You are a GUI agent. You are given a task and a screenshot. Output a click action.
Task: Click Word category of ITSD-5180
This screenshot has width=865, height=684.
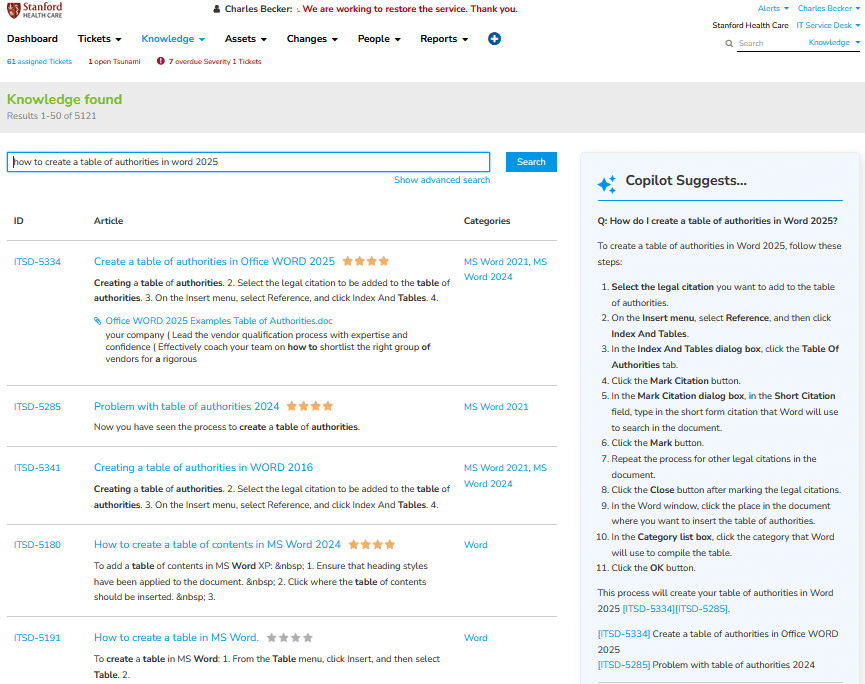[476, 544]
